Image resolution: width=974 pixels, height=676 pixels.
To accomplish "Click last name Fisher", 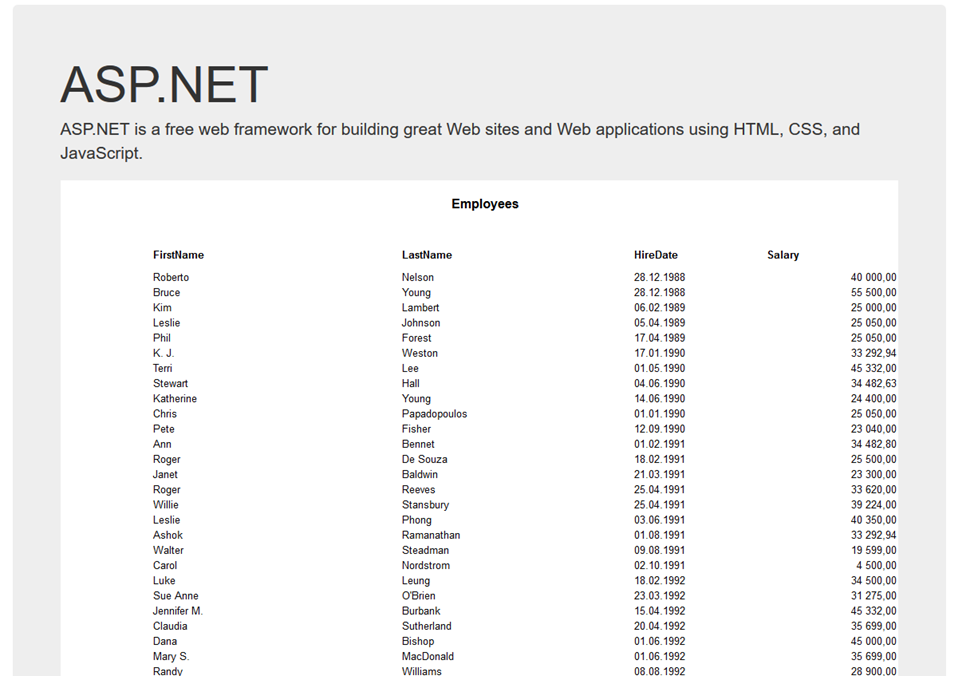I will 416,429.
